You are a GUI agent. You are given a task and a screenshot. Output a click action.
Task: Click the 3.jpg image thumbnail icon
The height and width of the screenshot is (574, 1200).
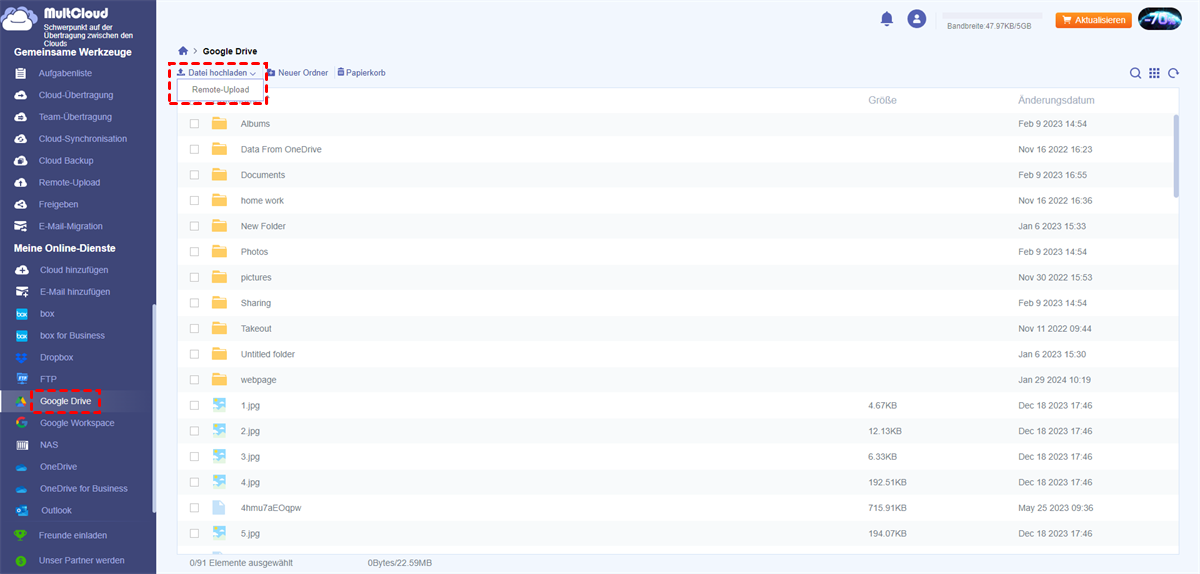219,457
